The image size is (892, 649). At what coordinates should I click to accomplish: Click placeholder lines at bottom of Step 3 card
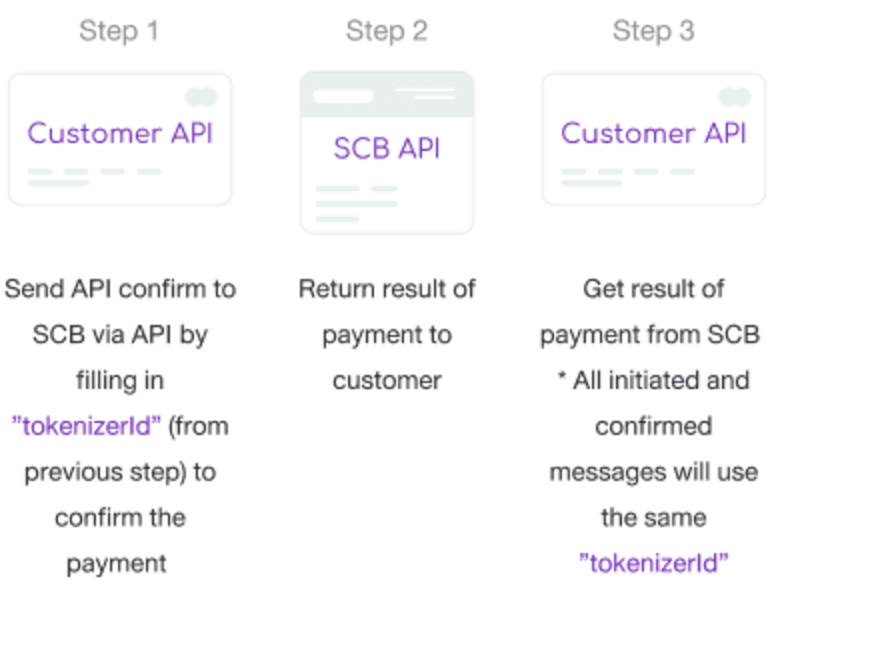[x=627, y=177]
